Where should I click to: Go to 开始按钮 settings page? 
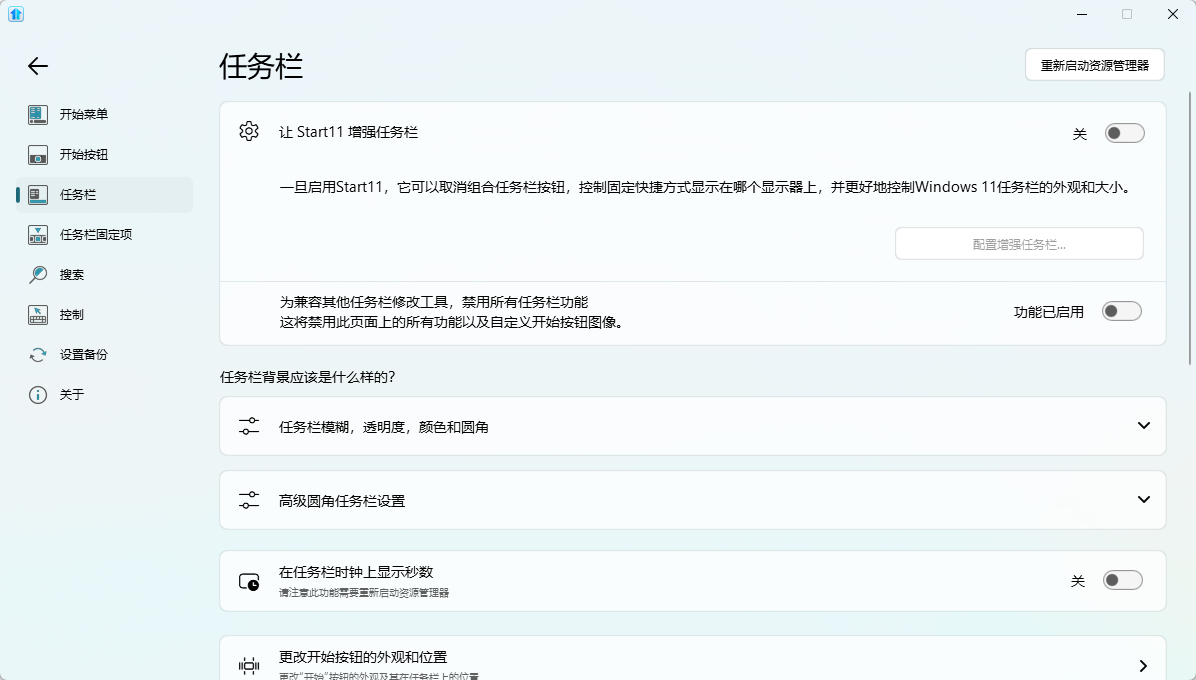(104, 155)
